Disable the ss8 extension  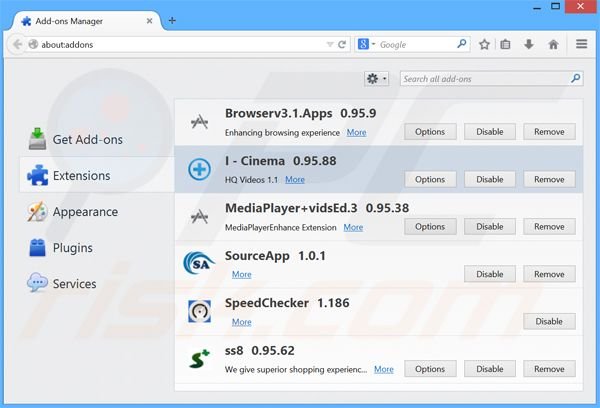tap(489, 369)
